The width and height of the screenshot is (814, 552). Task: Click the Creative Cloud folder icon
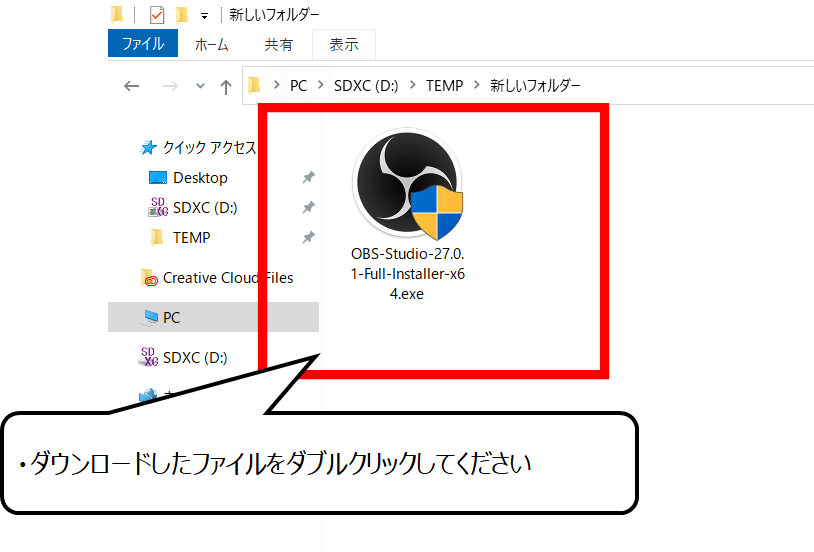click(150, 278)
